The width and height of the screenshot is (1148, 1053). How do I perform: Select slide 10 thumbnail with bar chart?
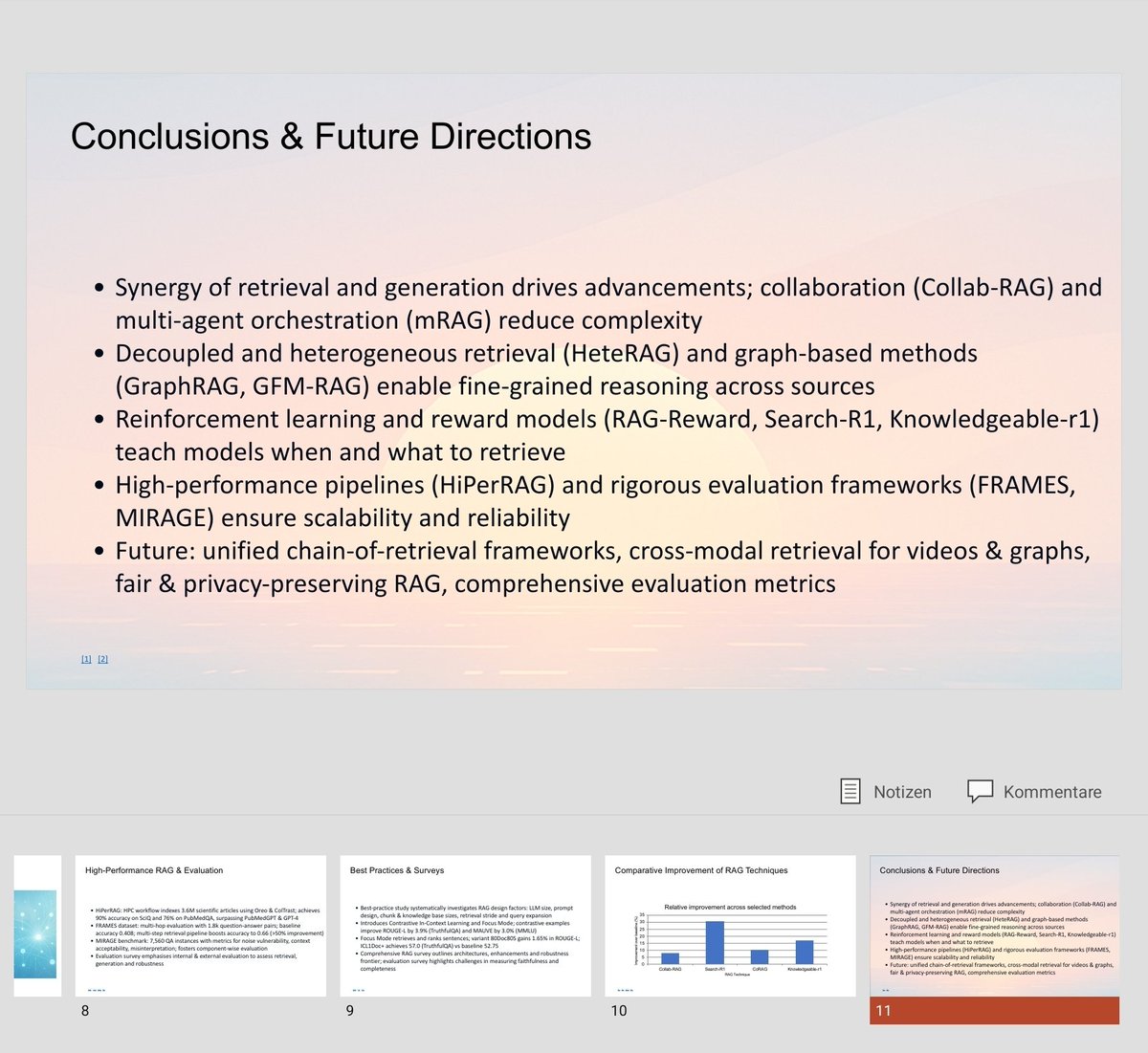tap(731, 926)
